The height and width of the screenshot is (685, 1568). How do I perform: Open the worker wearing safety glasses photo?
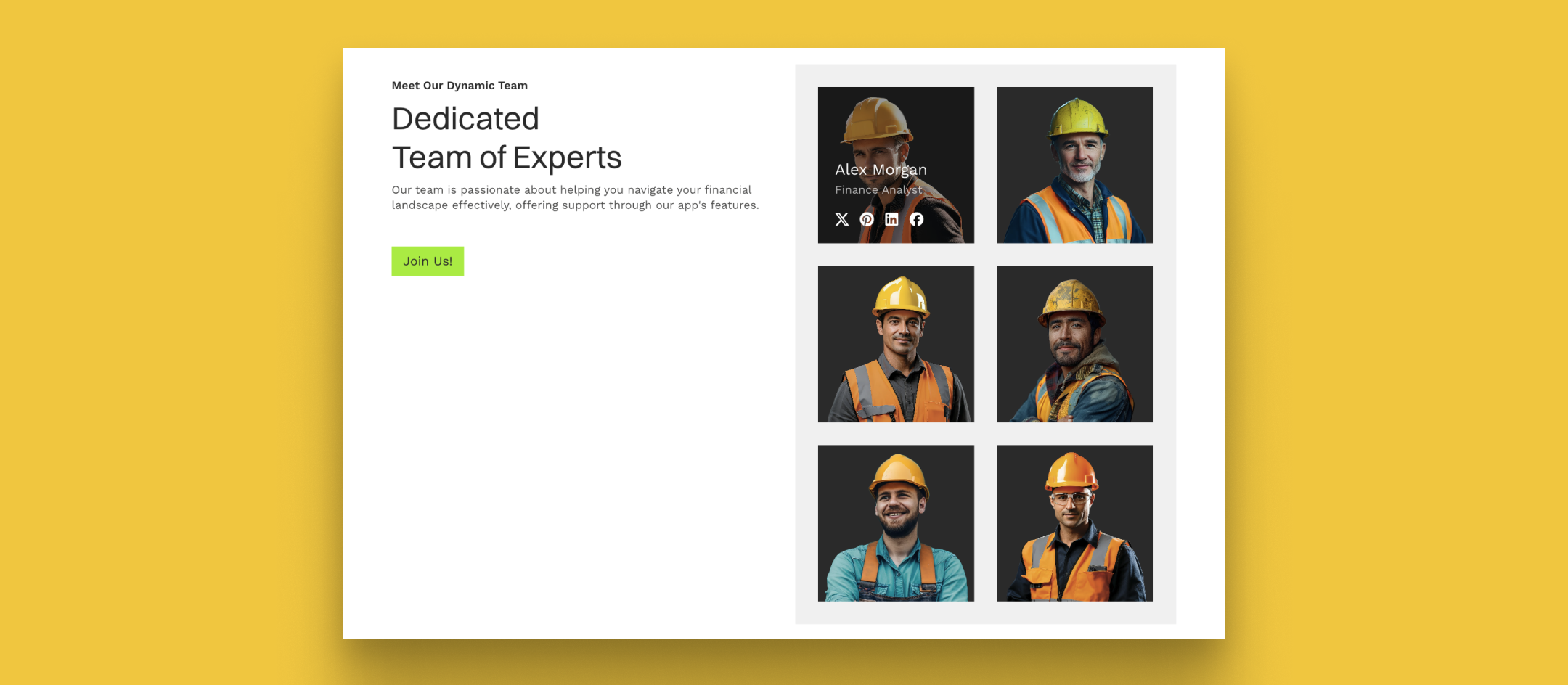click(1075, 523)
